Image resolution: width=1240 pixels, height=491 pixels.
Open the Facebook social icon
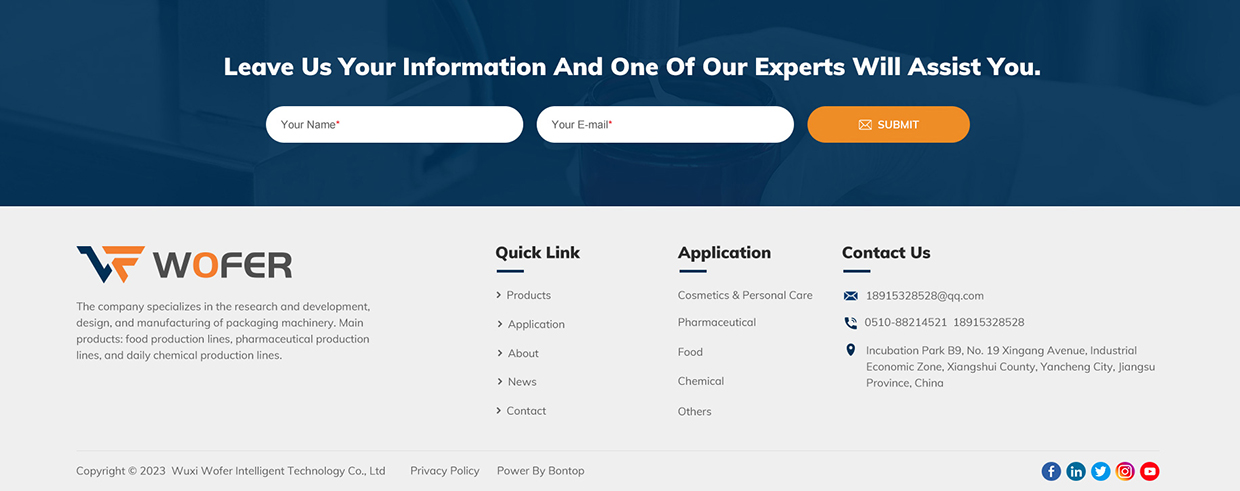[1051, 471]
